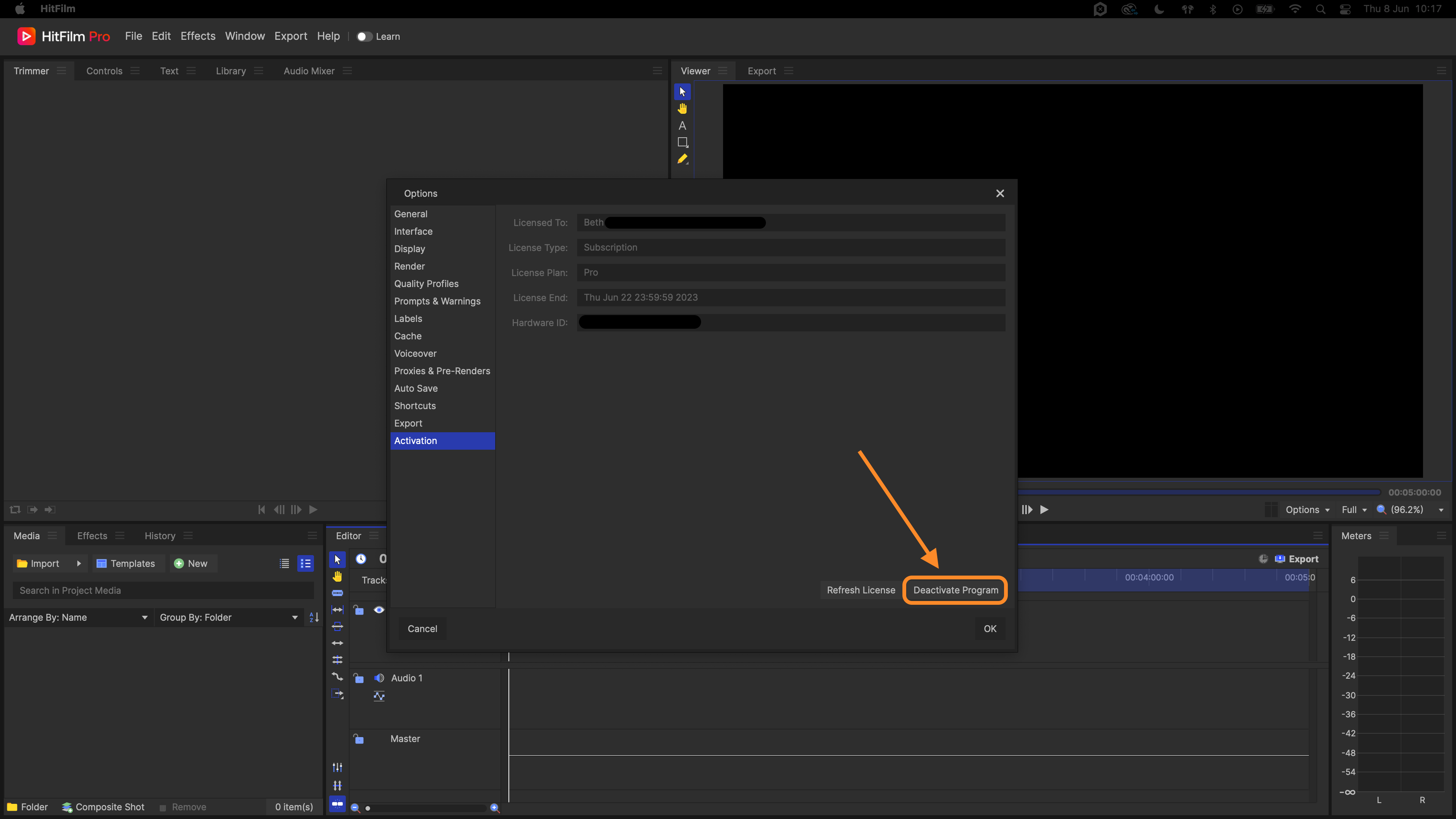This screenshot has width=1456, height=819.
Task: Zoom out the timeline with minus magnifier
Action: 356,808
